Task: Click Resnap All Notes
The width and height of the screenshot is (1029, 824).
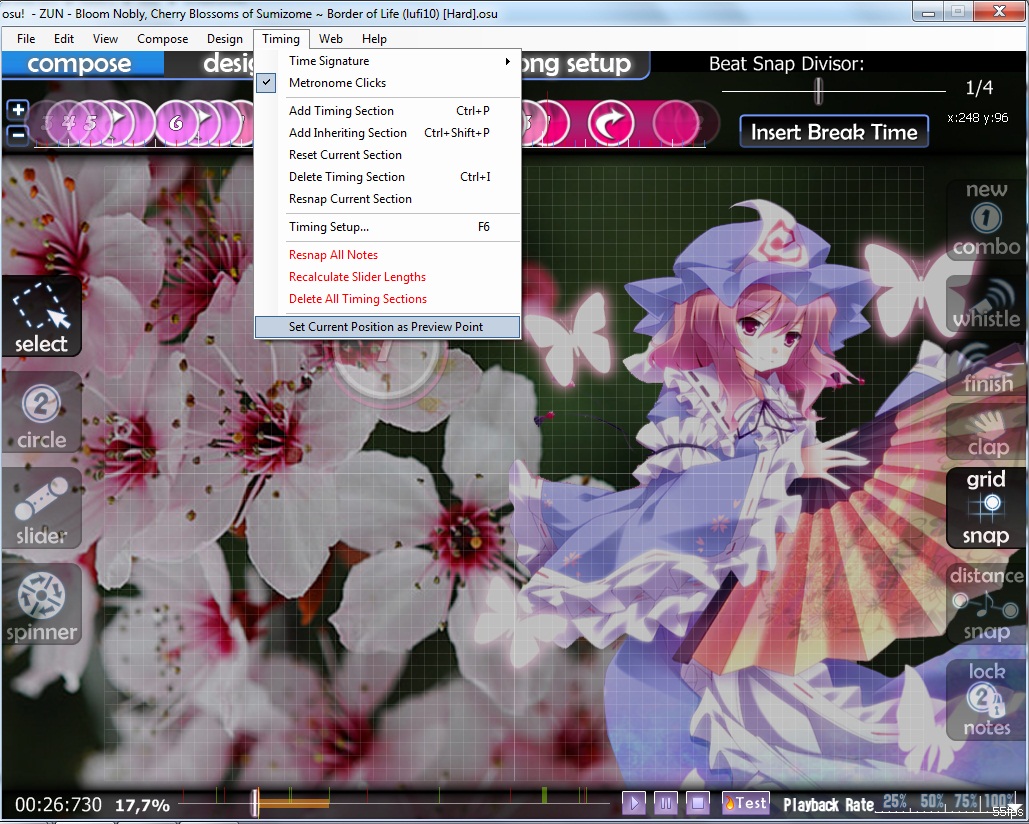Action: [x=387, y=255]
